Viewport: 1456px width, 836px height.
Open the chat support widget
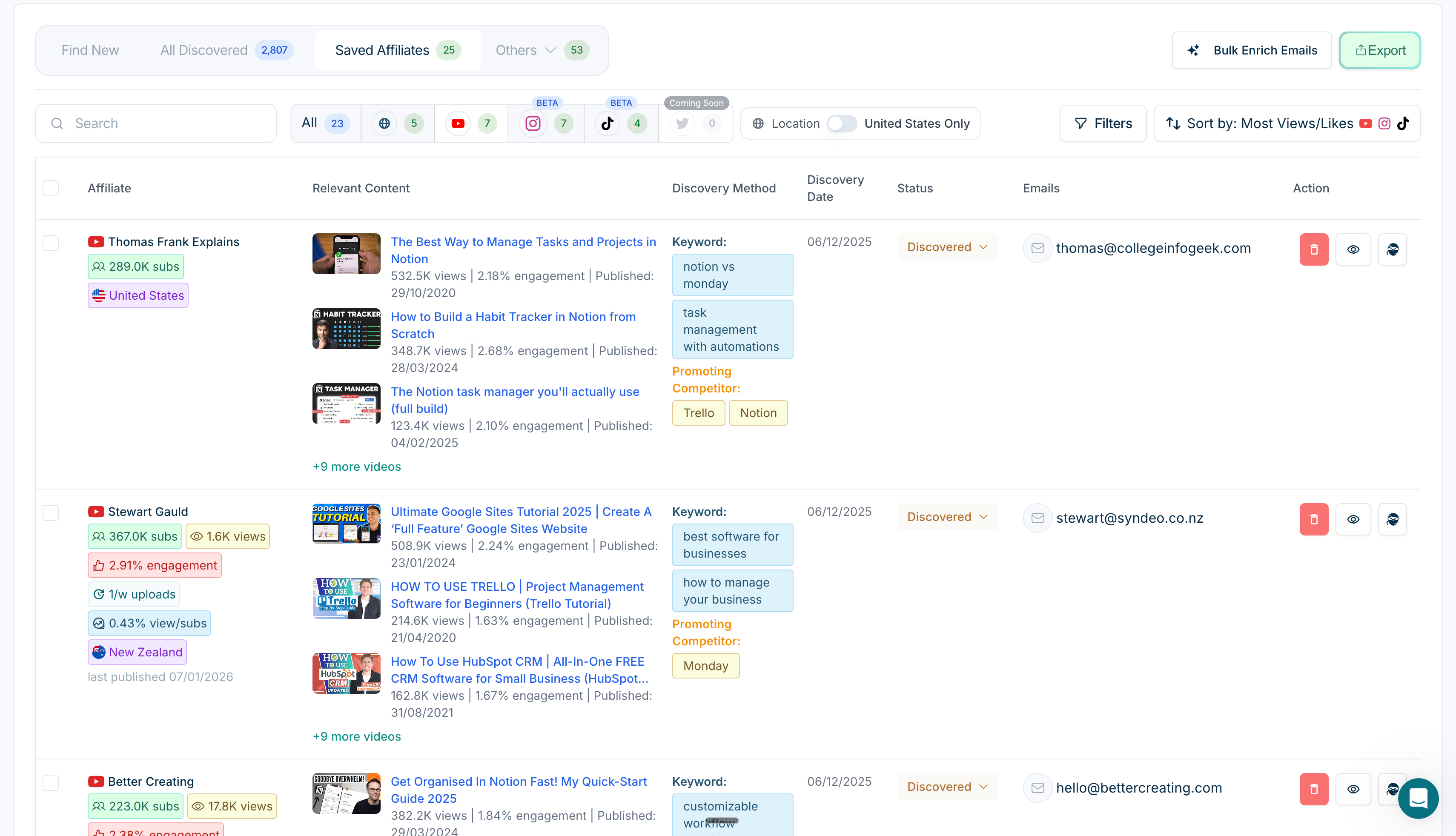pos(1418,799)
